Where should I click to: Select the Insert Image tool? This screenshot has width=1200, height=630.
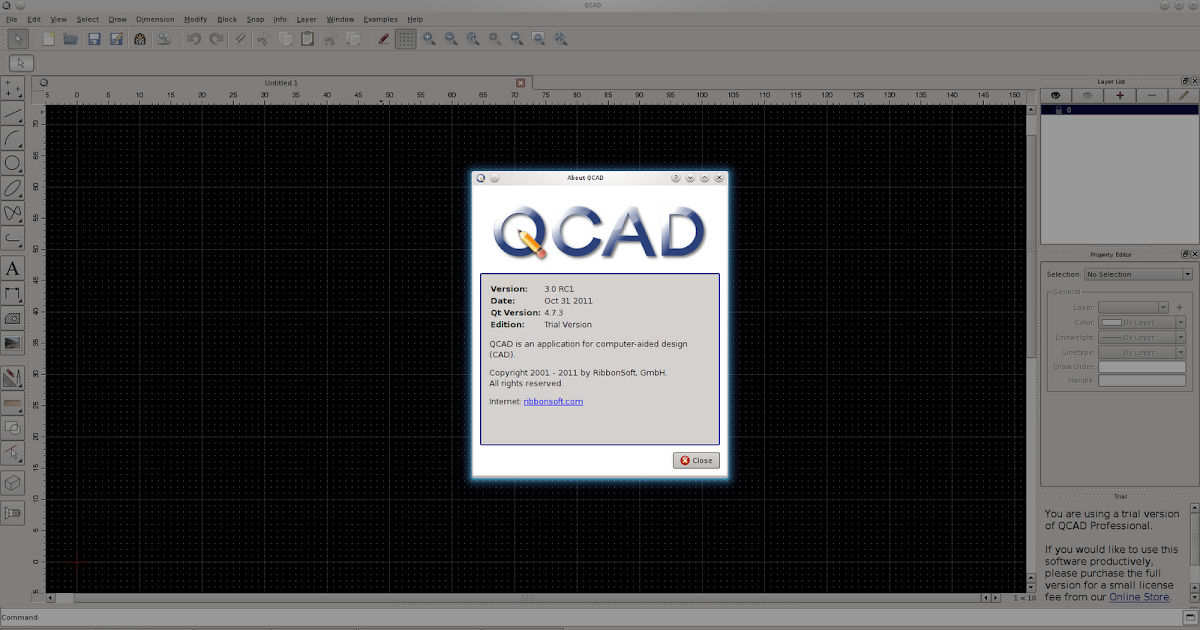(x=13, y=343)
